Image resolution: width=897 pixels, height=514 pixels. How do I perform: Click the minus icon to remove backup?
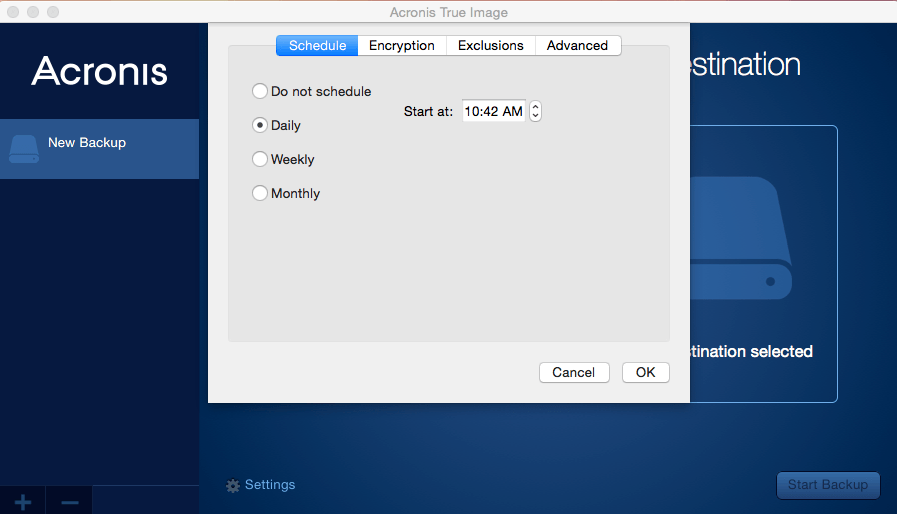pyautogui.click(x=70, y=503)
